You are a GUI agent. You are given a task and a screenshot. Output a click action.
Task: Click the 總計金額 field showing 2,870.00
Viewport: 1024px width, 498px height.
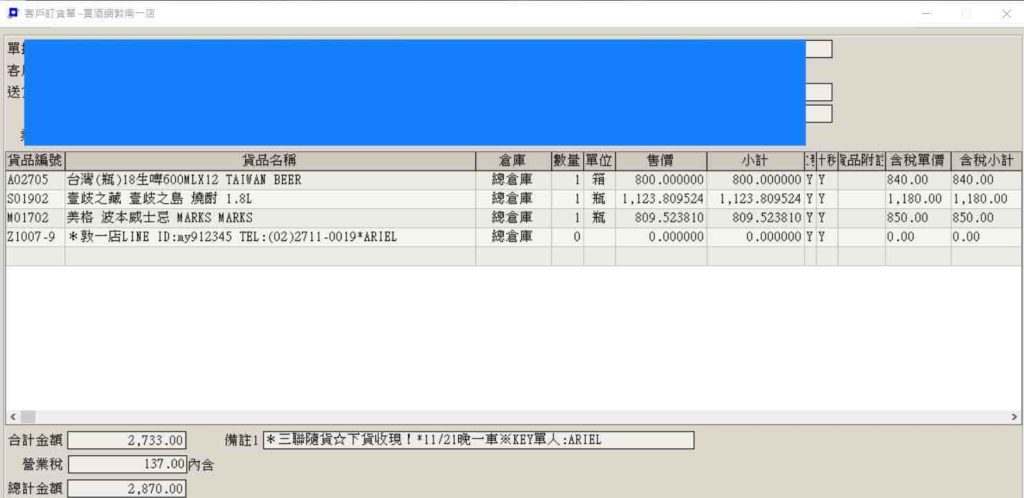[x=127, y=489]
